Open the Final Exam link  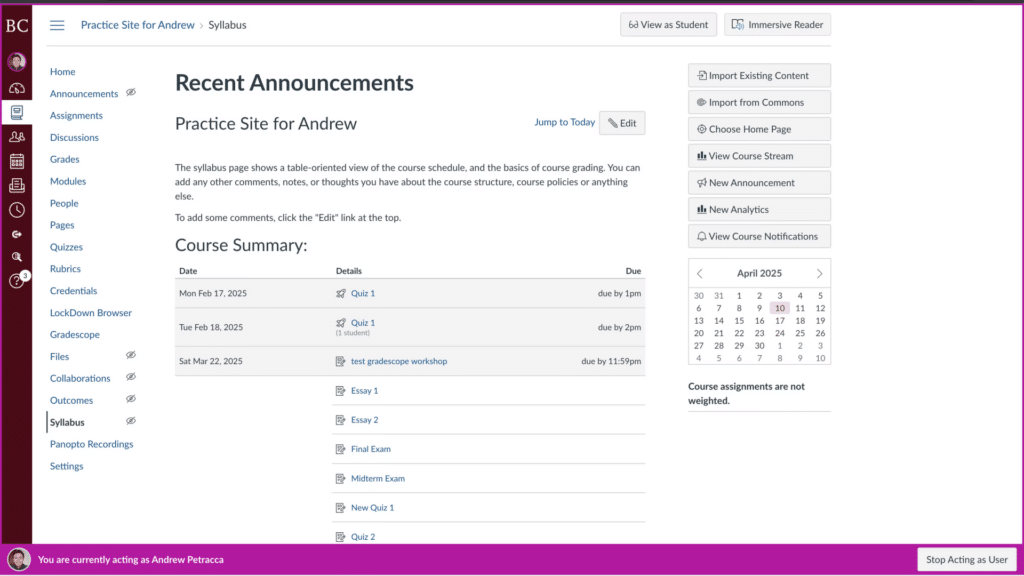[x=370, y=449]
